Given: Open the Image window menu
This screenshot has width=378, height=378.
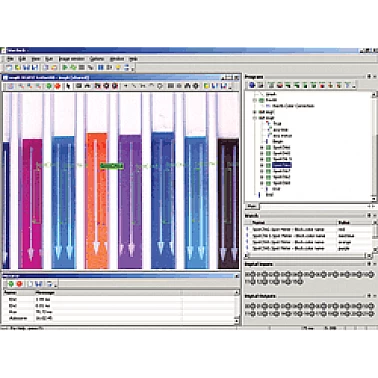Looking at the screenshot, I should 72,59.
